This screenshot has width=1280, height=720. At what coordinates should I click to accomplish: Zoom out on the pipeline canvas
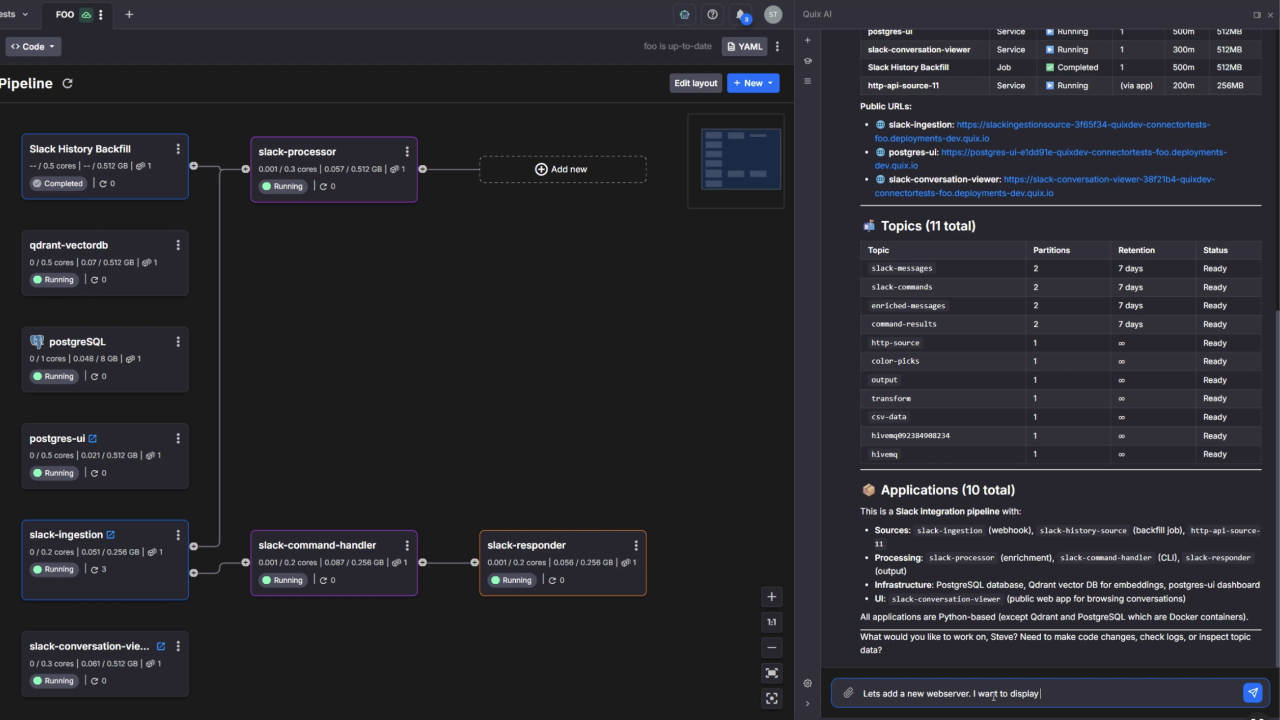tap(771, 648)
